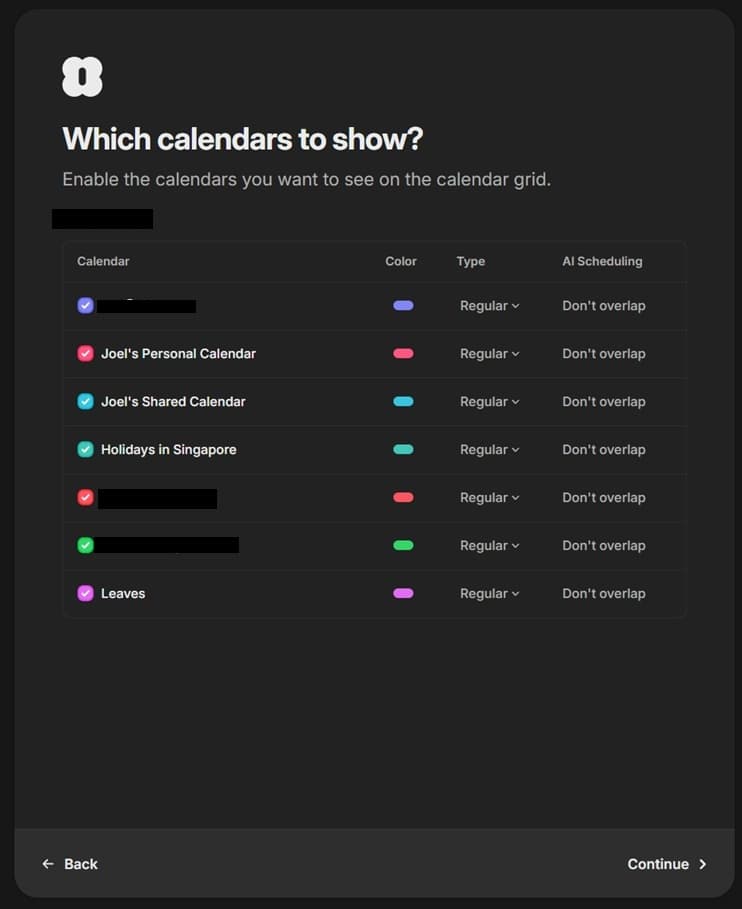Viewport: 742px width, 909px height.
Task: Change the purple color swatch for Leaves
Action: coord(403,594)
